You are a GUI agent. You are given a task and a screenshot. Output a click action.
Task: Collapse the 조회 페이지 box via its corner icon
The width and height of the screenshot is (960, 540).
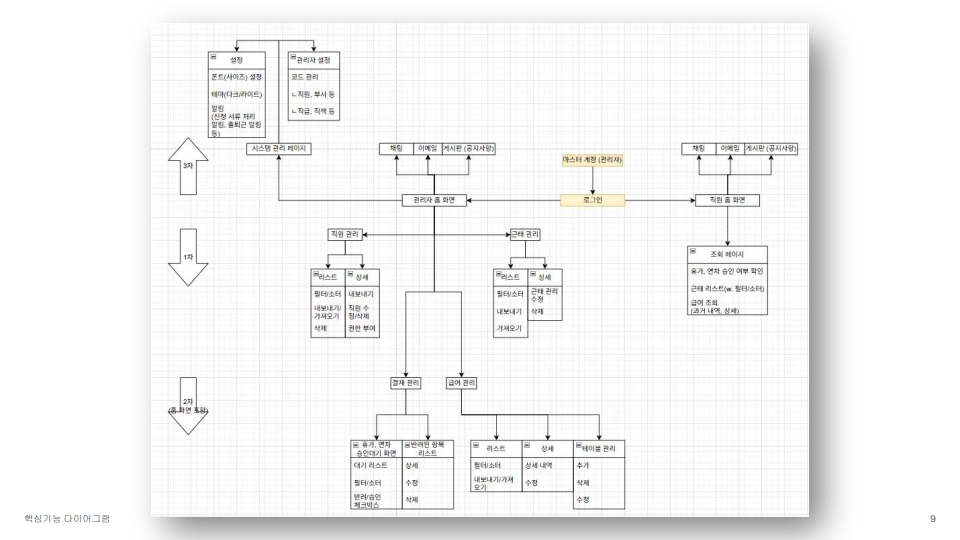692,251
